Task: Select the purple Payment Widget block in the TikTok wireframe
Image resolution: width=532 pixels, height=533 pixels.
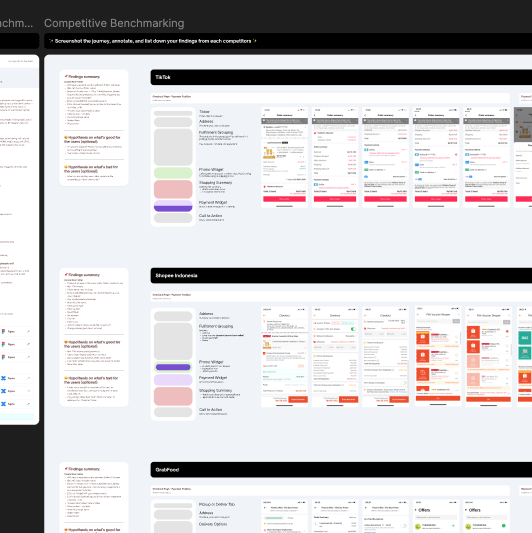Action: pyautogui.click(x=173, y=206)
